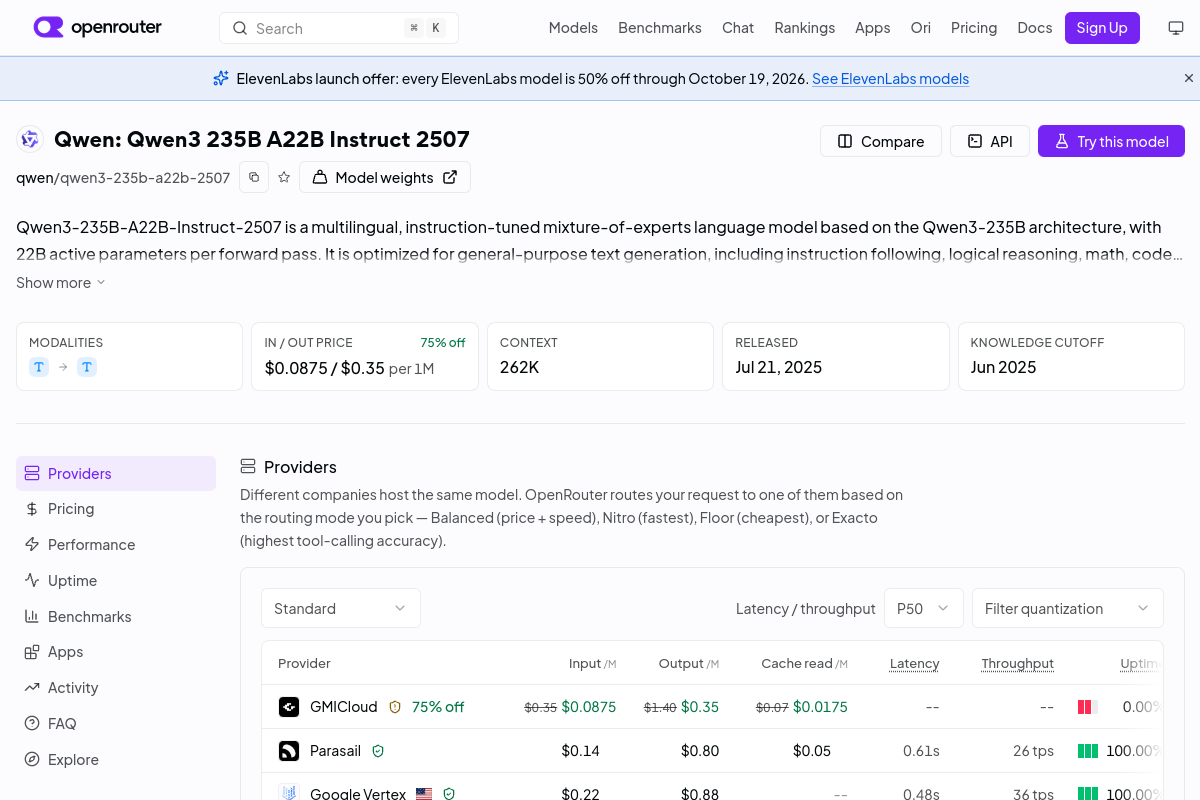The height and width of the screenshot is (800, 1200).
Task: Select Pricing in the sidebar
Action: 116,509
